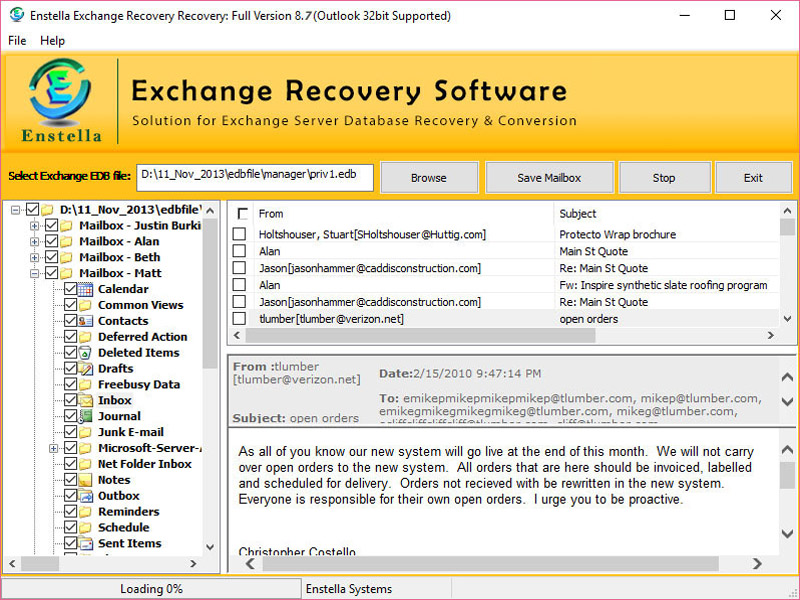Expand the Mailbox - Justin Burki tree node
This screenshot has width=800, height=600.
34,226
